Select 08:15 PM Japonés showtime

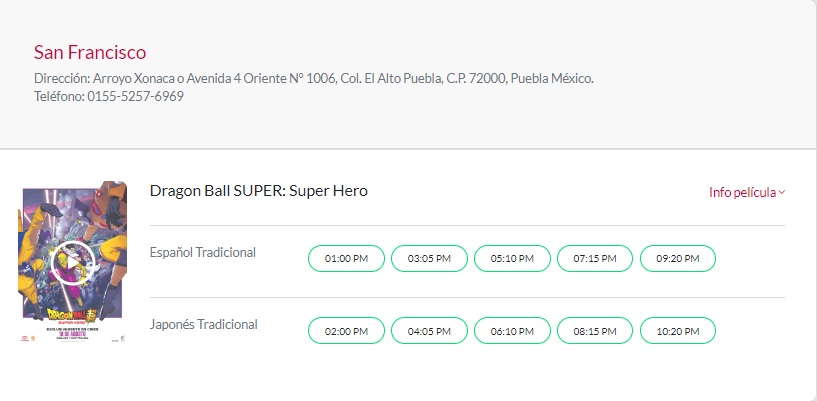pyautogui.click(x=595, y=330)
